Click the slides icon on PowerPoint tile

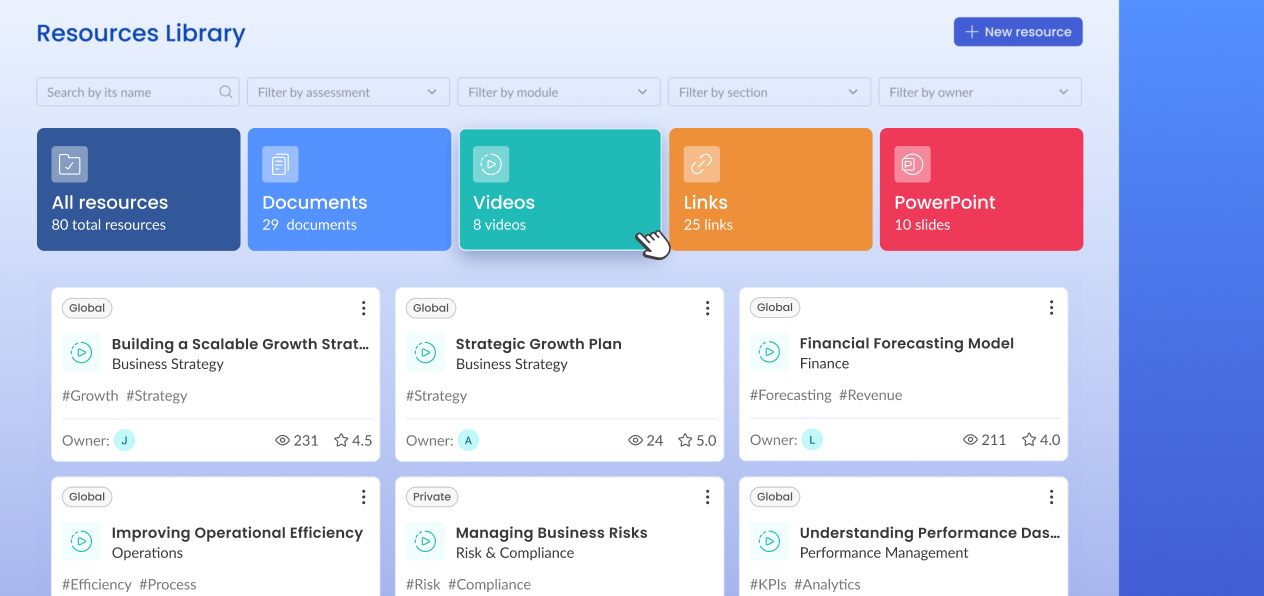coord(912,164)
